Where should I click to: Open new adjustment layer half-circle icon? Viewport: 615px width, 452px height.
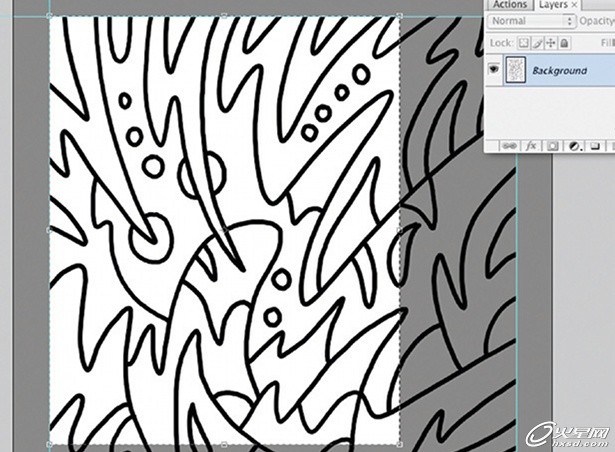(x=575, y=146)
